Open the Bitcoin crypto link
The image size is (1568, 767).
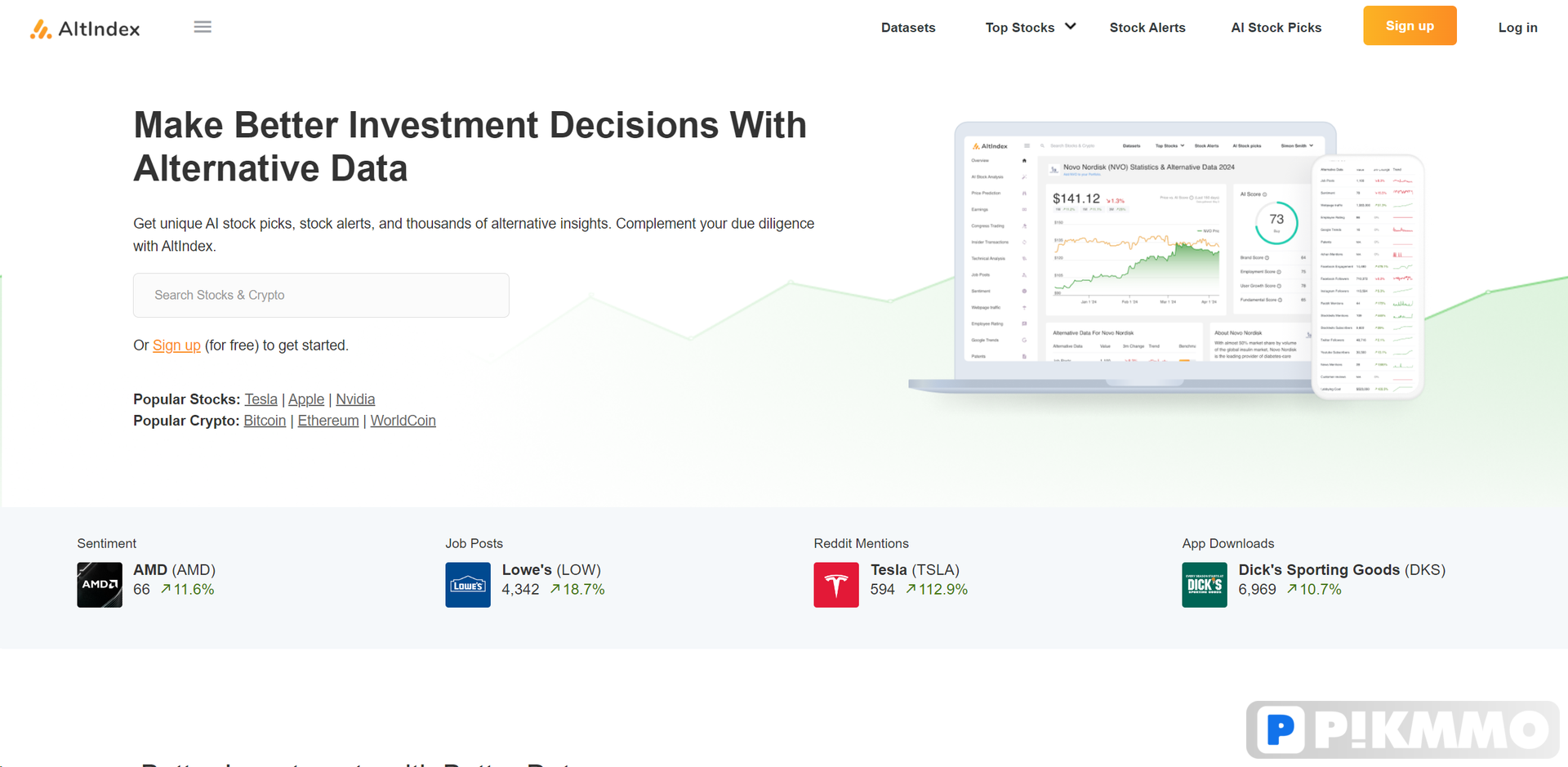(265, 421)
